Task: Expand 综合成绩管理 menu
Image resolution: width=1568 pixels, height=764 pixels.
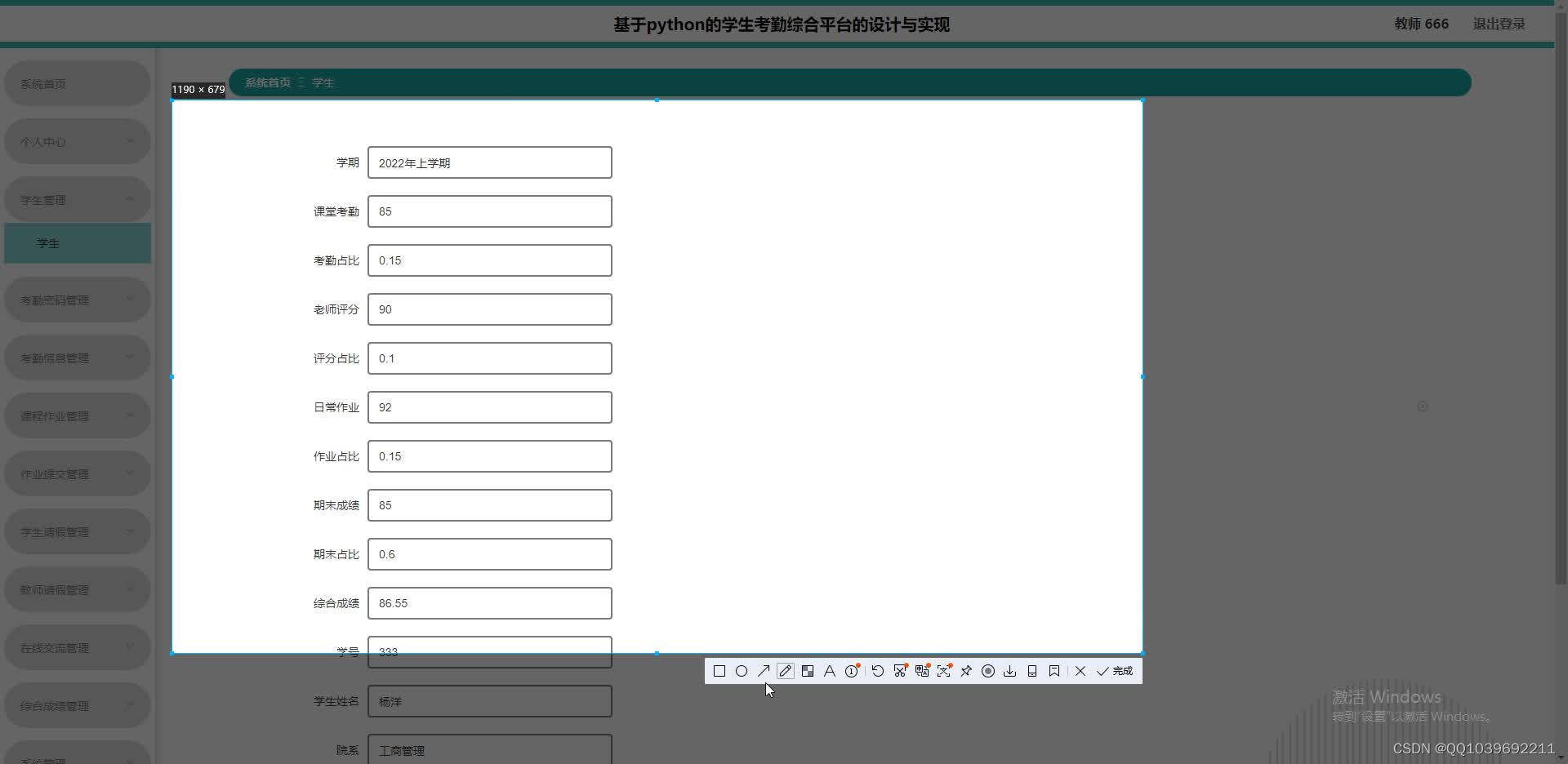Action: coord(78,705)
